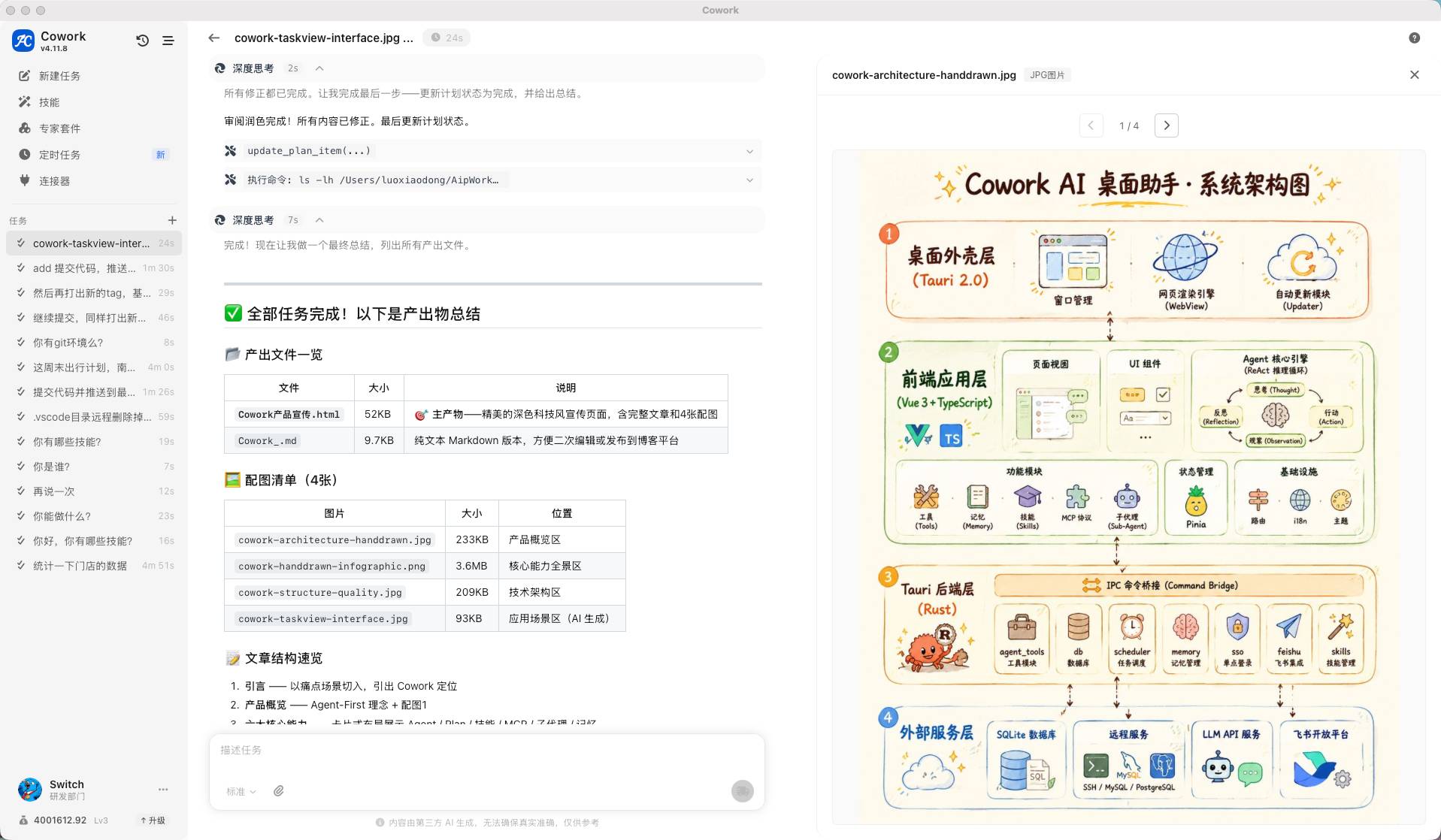
Task: Select task 'cowork-taskview-inter...'
Action: 94,243
